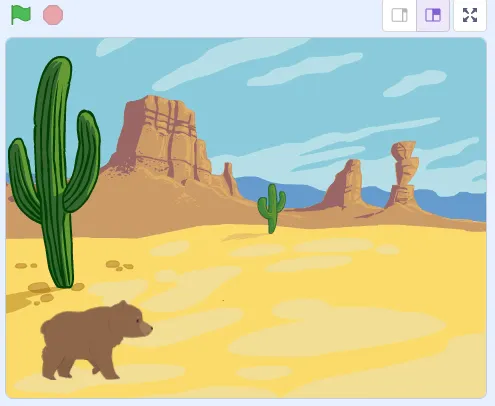
Task: Stop the project using the red stop sign
Action: (x=53, y=15)
